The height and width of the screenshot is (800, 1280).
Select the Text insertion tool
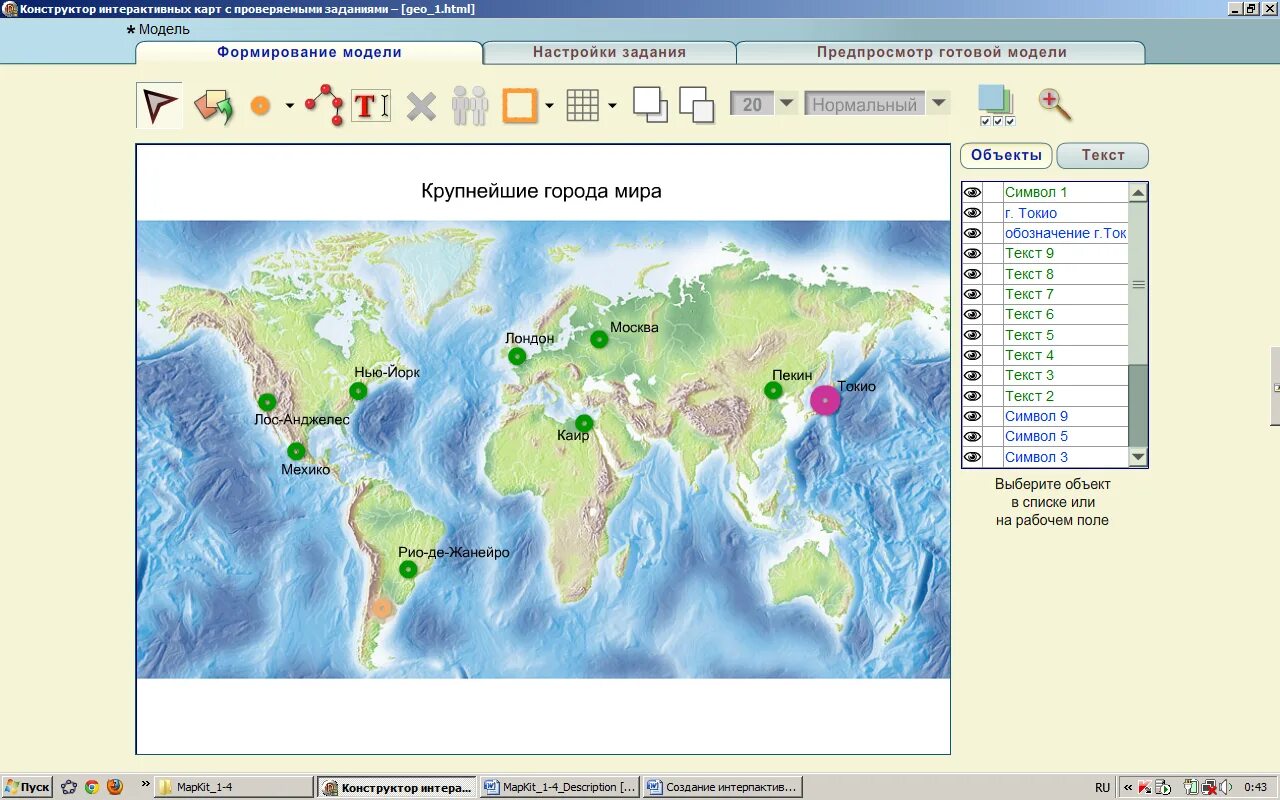coord(370,105)
